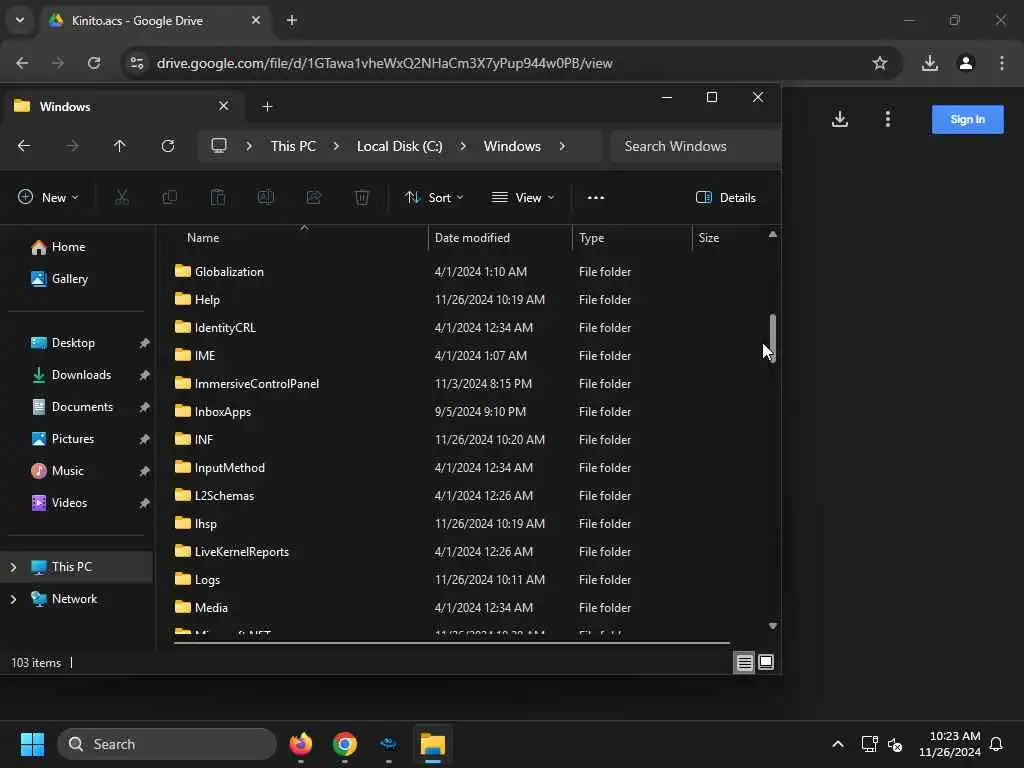Image resolution: width=1024 pixels, height=768 pixels.
Task: Go back in File Explorer navigation
Action: coord(24,146)
